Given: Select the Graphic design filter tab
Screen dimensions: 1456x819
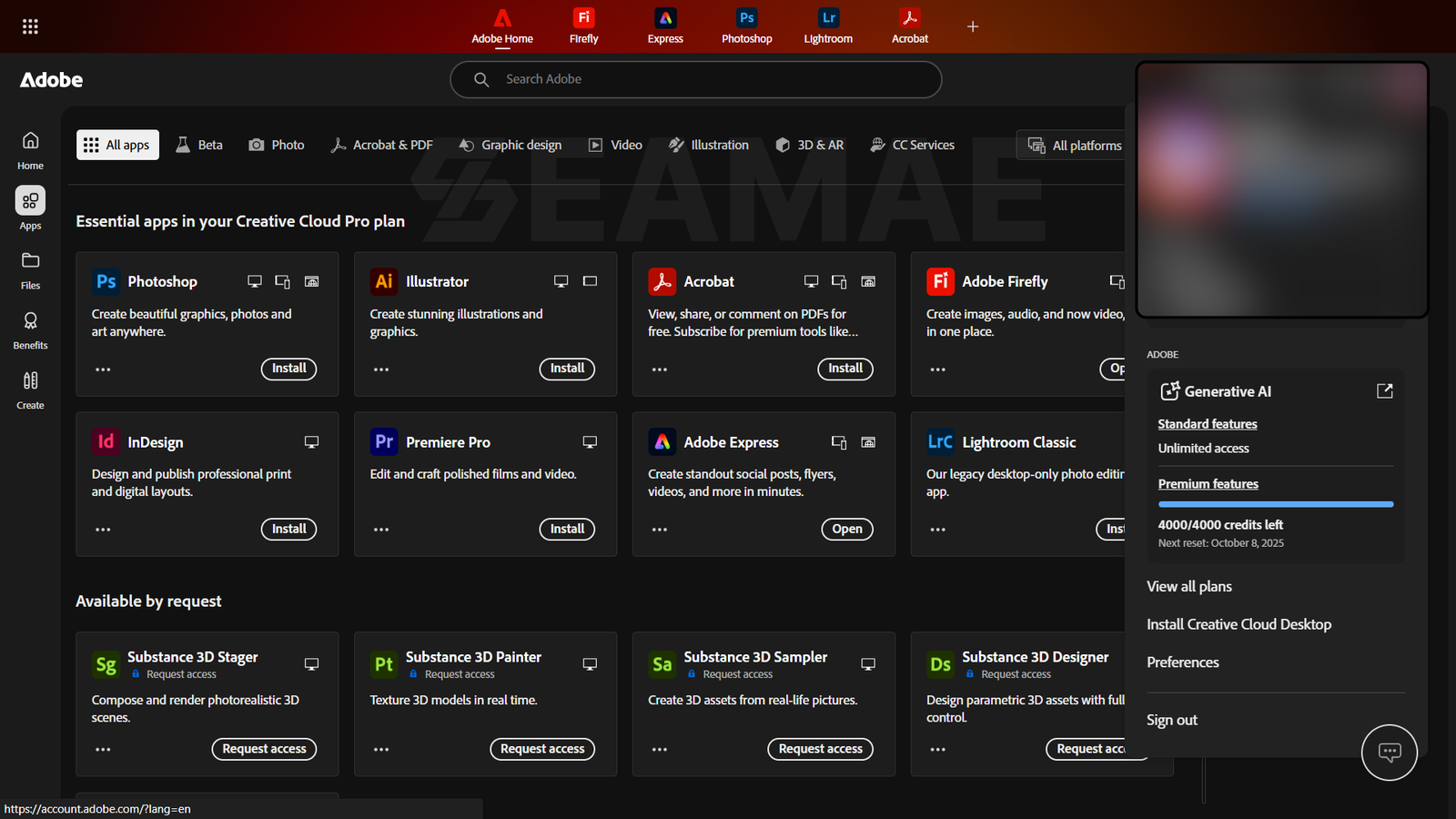Looking at the screenshot, I should (x=511, y=145).
